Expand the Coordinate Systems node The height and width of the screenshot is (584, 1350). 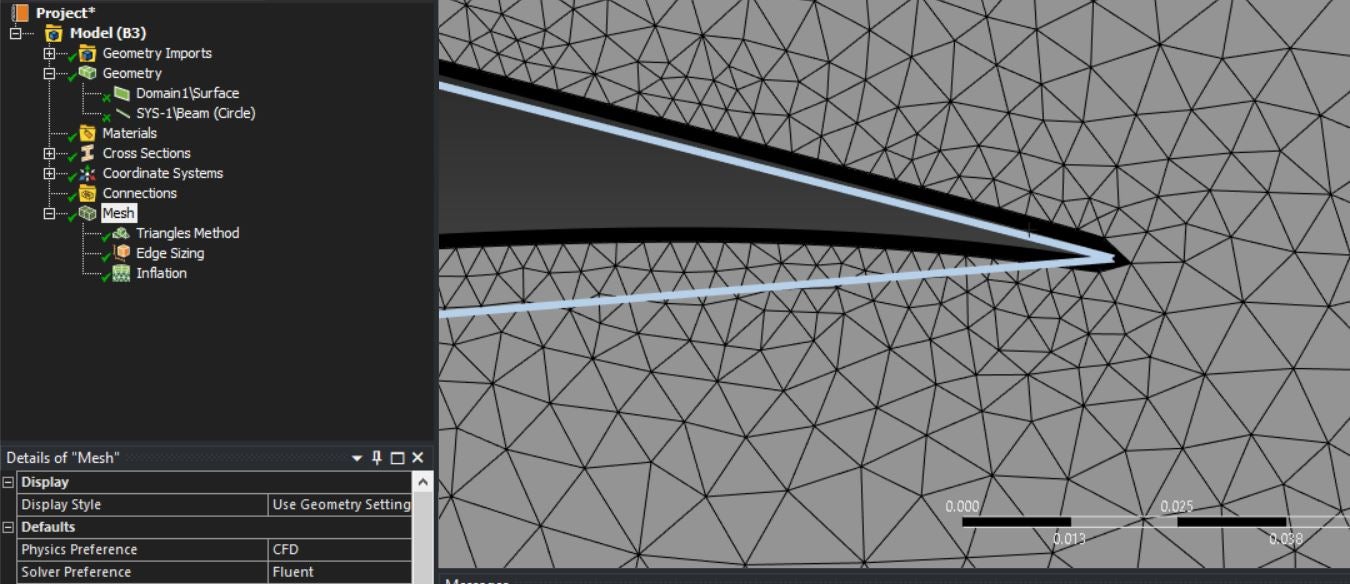tap(49, 173)
